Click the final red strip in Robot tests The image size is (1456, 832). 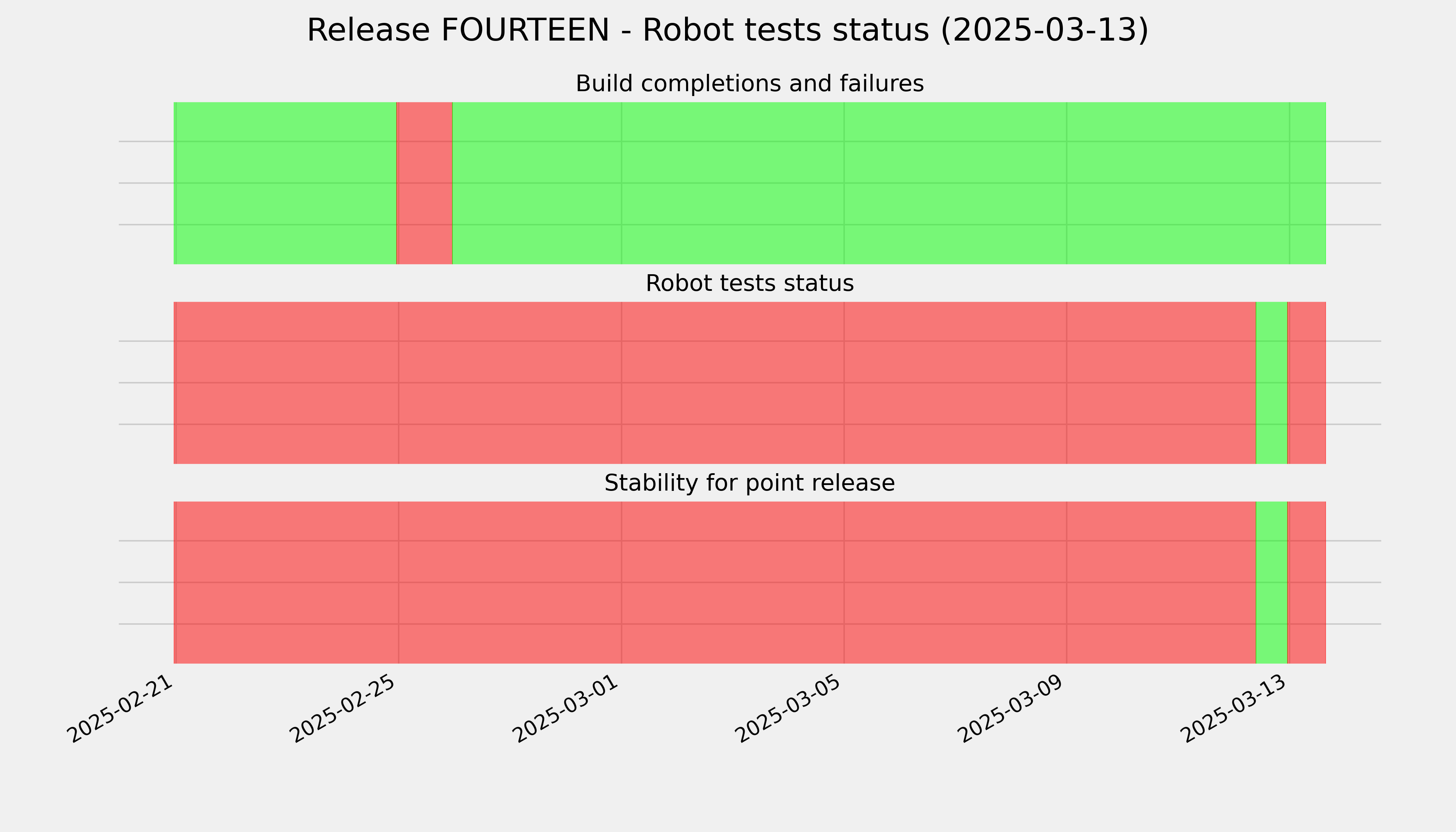pyautogui.click(x=1307, y=383)
